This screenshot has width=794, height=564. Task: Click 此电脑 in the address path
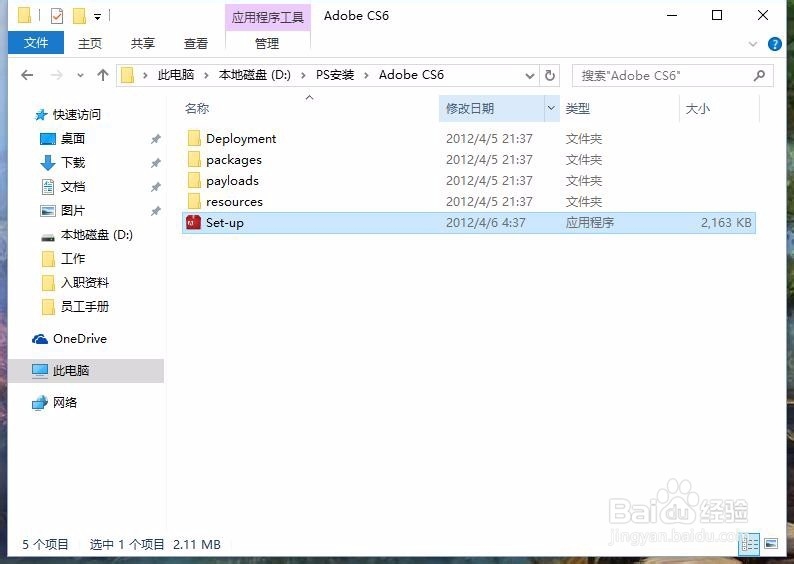coord(176,75)
